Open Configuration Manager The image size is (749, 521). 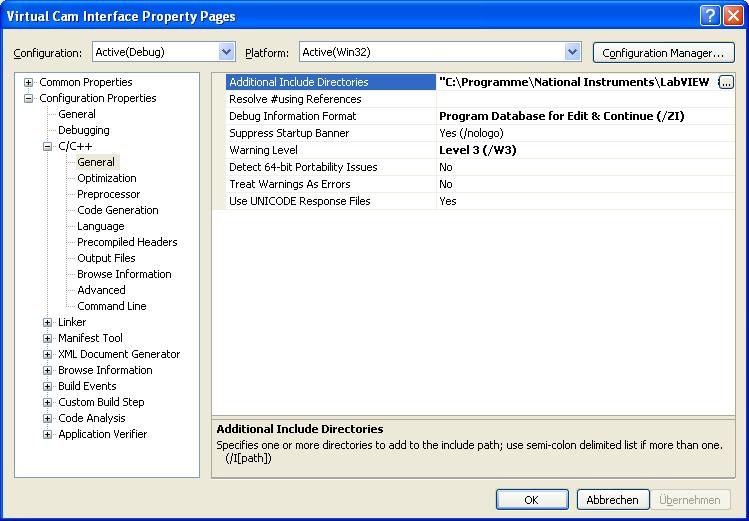pyautogui.click(x=664, y=53)
